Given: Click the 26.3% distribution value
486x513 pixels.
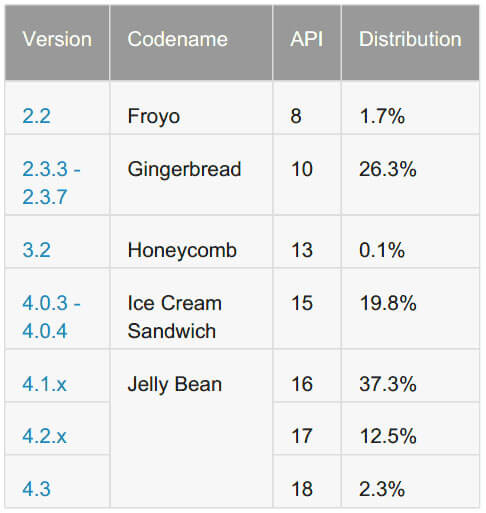Looking at the screenshot, I should coord(388,169).
